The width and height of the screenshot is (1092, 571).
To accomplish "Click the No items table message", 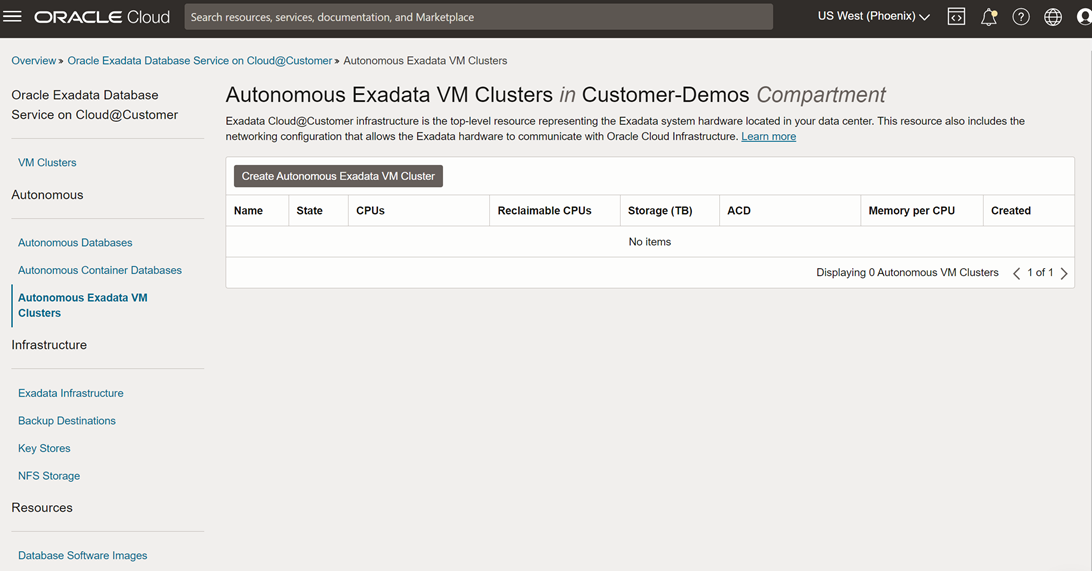I will (x=650, y=242).
